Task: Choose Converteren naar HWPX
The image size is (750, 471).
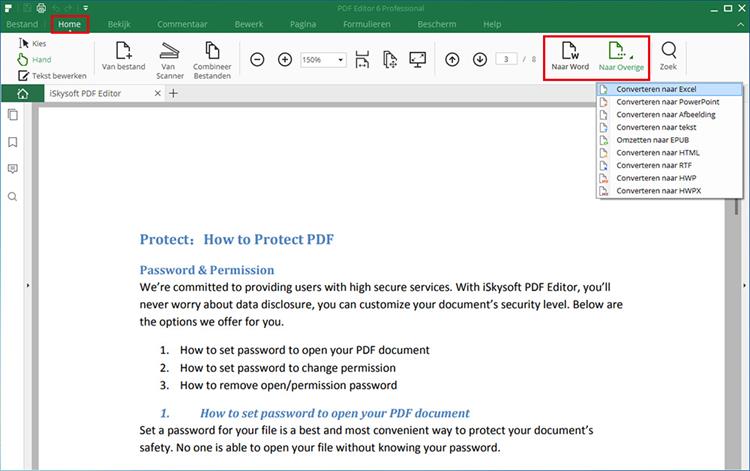Action: [x=670, y=191]
